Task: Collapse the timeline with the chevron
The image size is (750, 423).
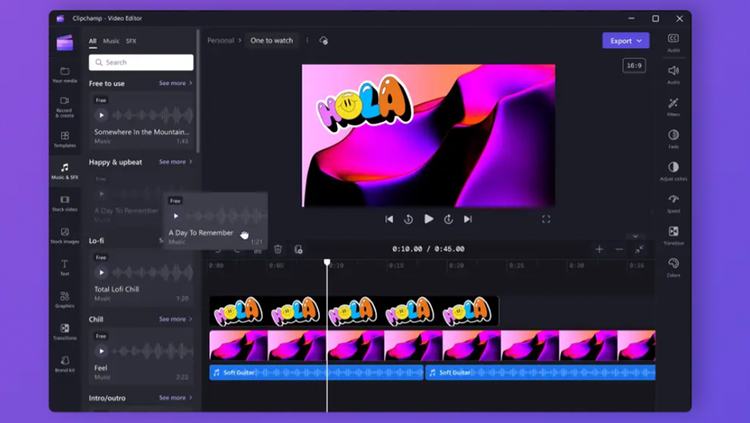Action: (635, 236)
